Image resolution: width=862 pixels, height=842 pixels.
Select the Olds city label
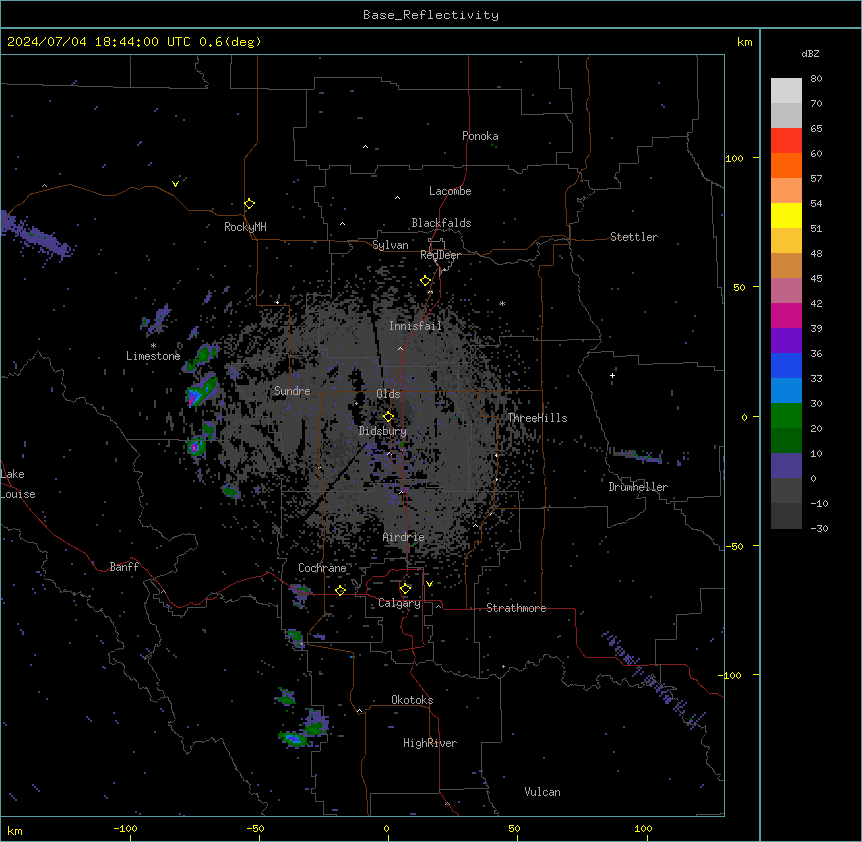(x=388, y=394)
